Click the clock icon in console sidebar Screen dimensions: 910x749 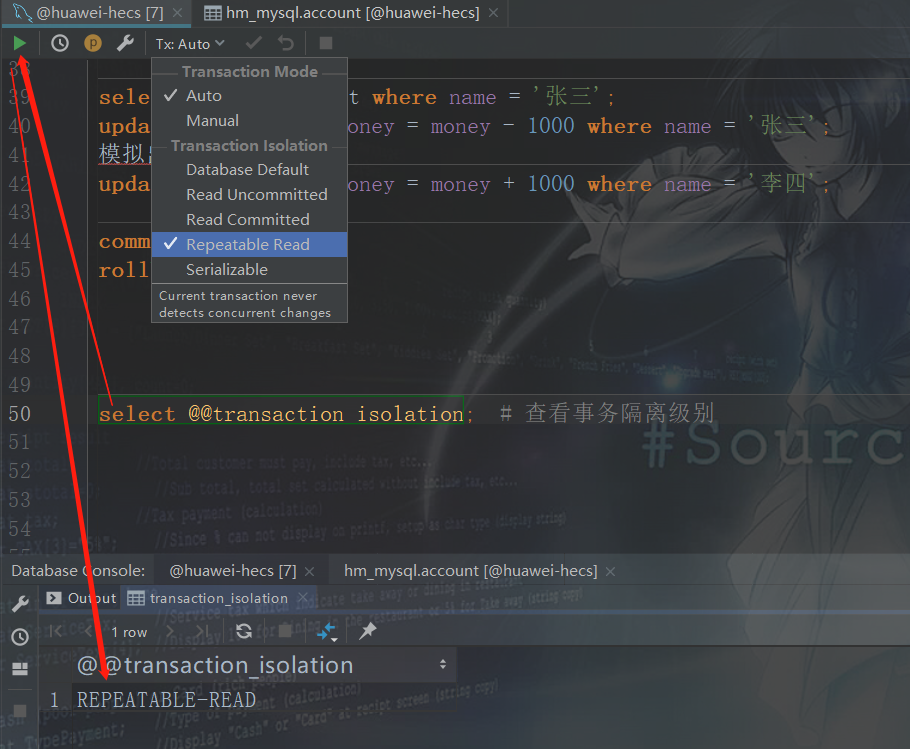[20, 637]
